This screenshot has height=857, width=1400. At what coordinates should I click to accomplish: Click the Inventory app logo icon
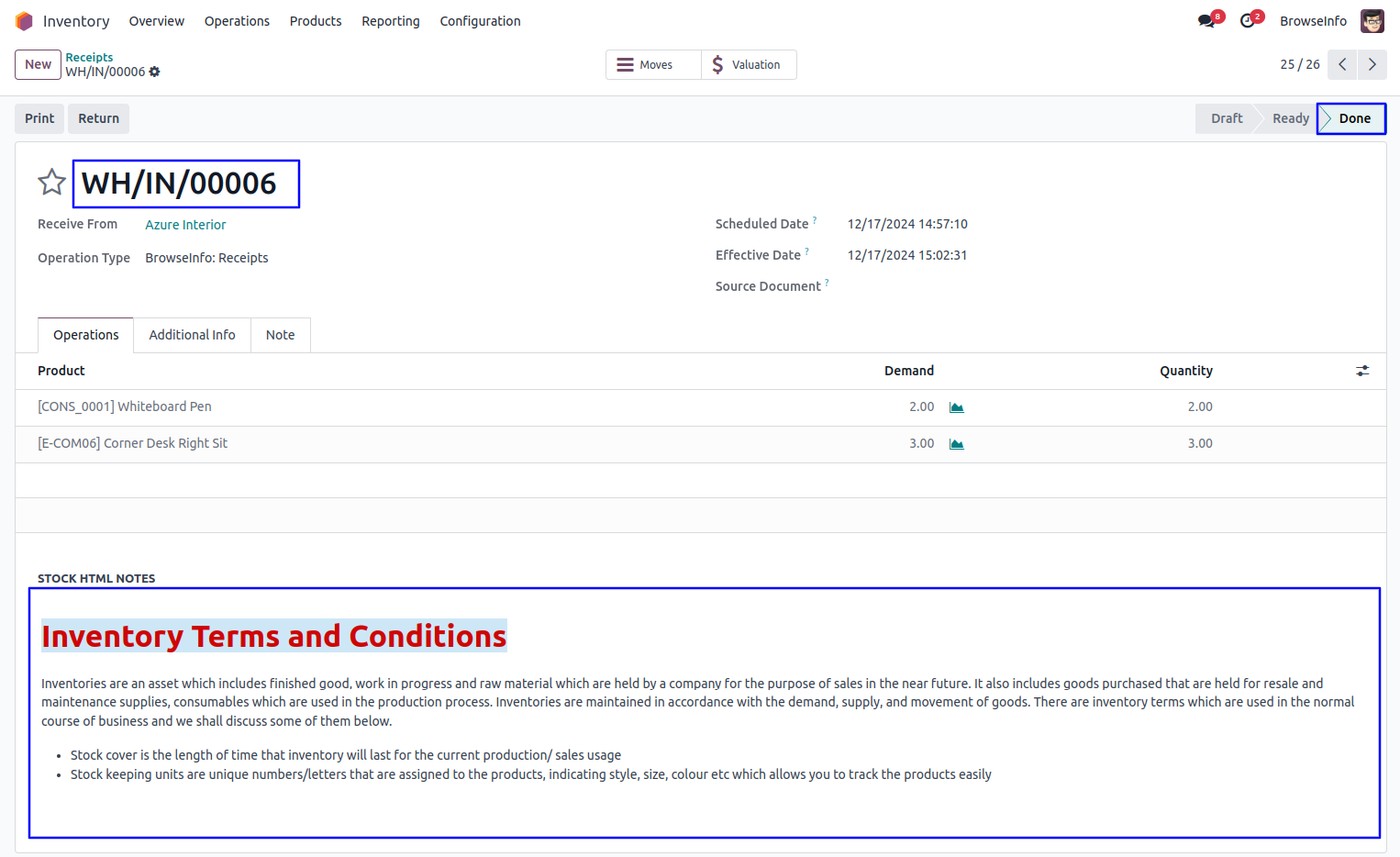(x=24, y=21)
